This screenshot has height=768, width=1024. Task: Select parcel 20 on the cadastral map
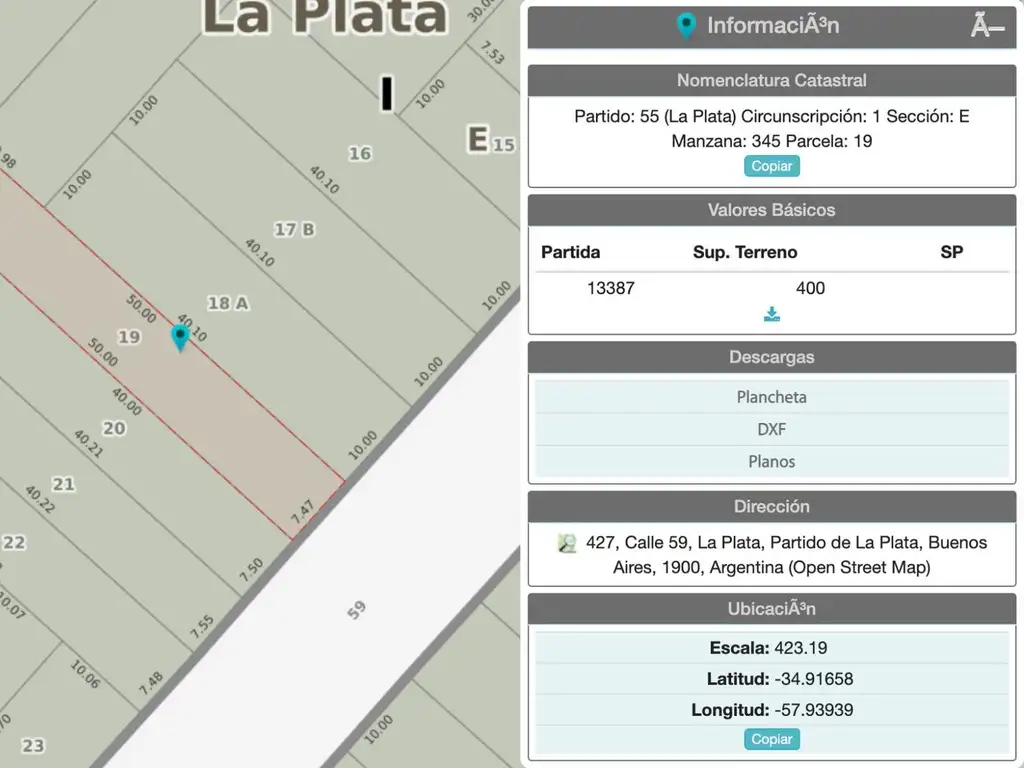coord(114,428)
